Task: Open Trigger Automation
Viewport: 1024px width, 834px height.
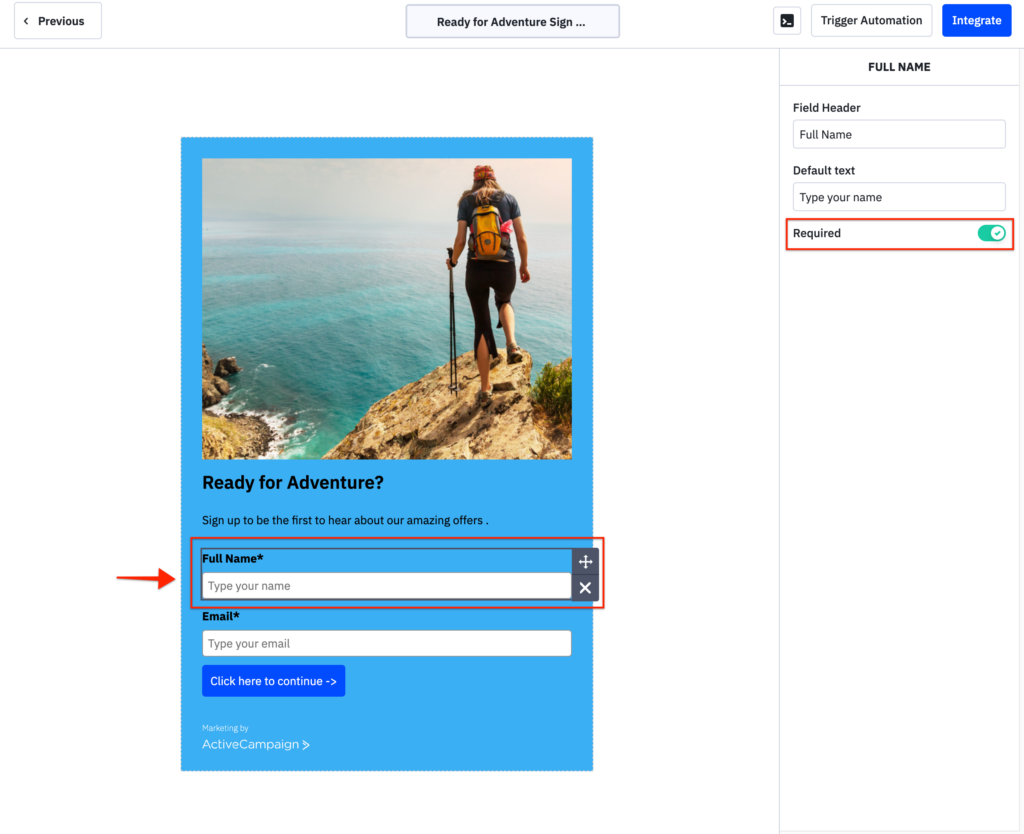Action: 871,20
